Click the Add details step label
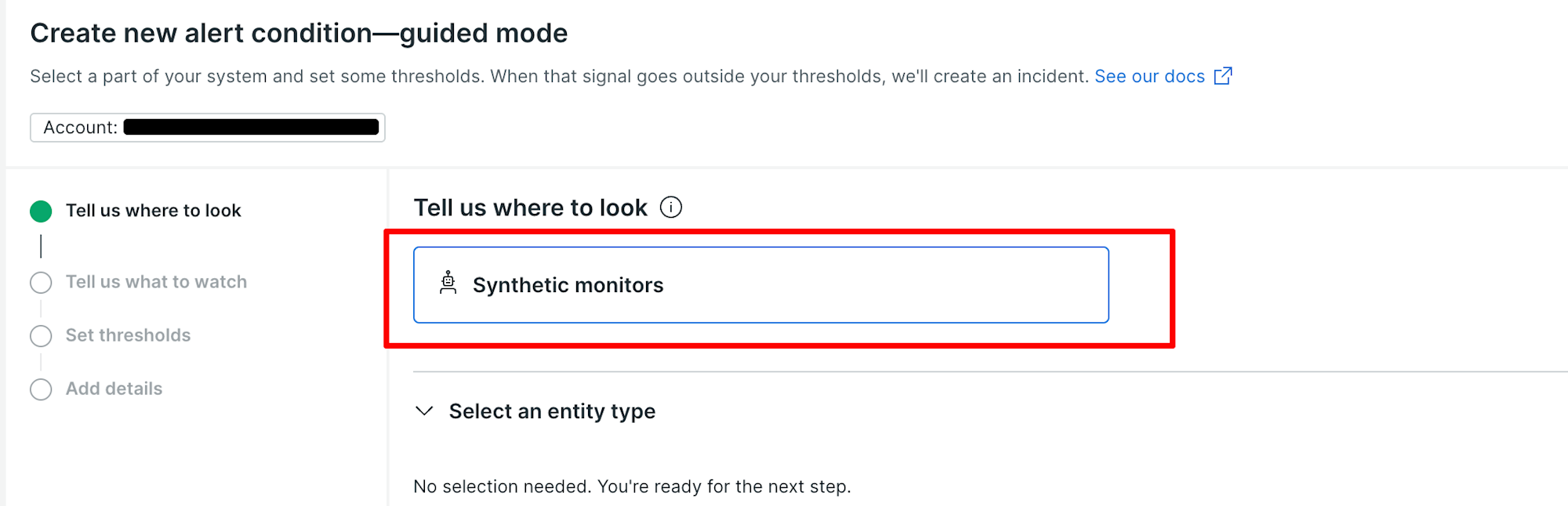The image size is (1568, 506). (114, 389)
